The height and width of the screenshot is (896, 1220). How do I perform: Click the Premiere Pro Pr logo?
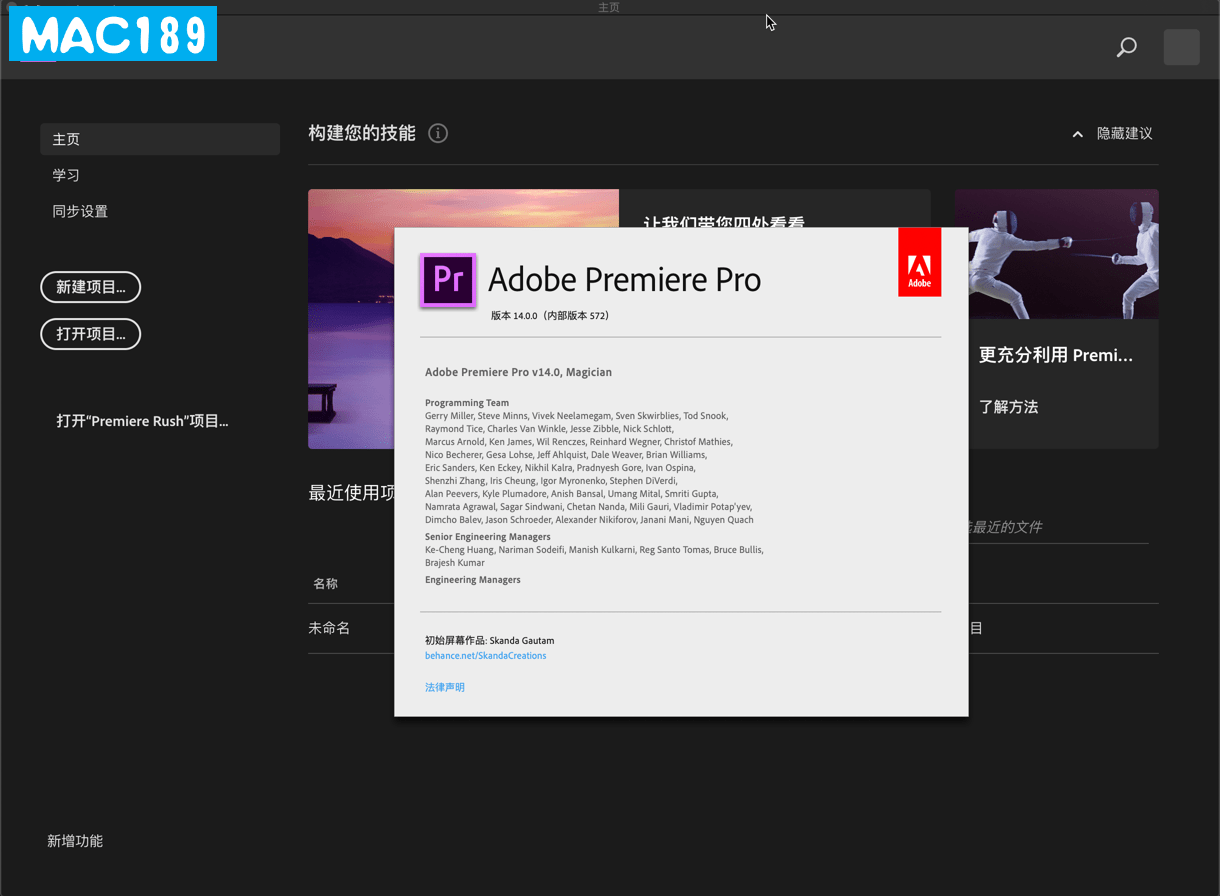pyautogui.click(x=448, y=280)
